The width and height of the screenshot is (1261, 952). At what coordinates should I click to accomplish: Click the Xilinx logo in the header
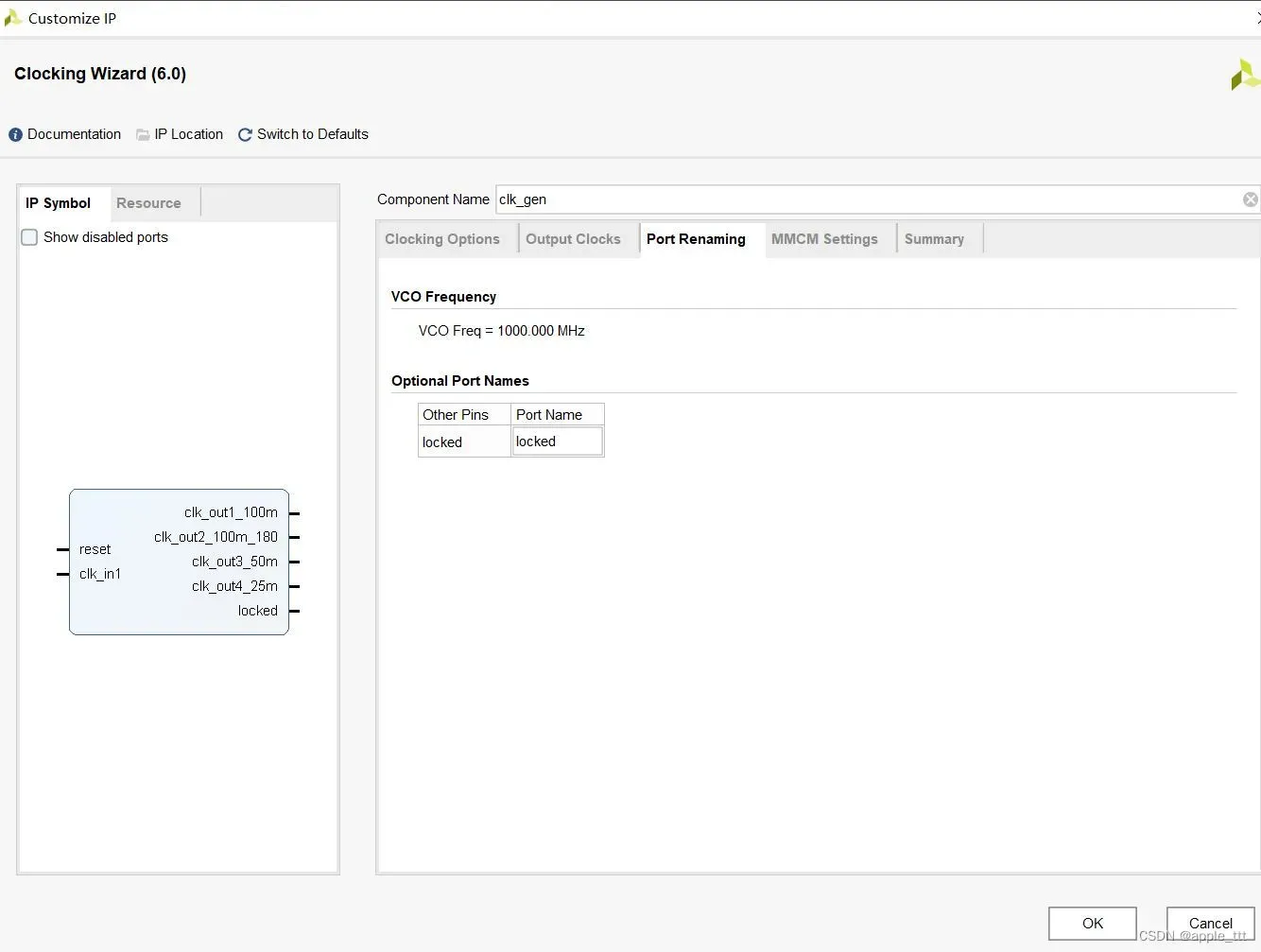(x=1245, y=75)
